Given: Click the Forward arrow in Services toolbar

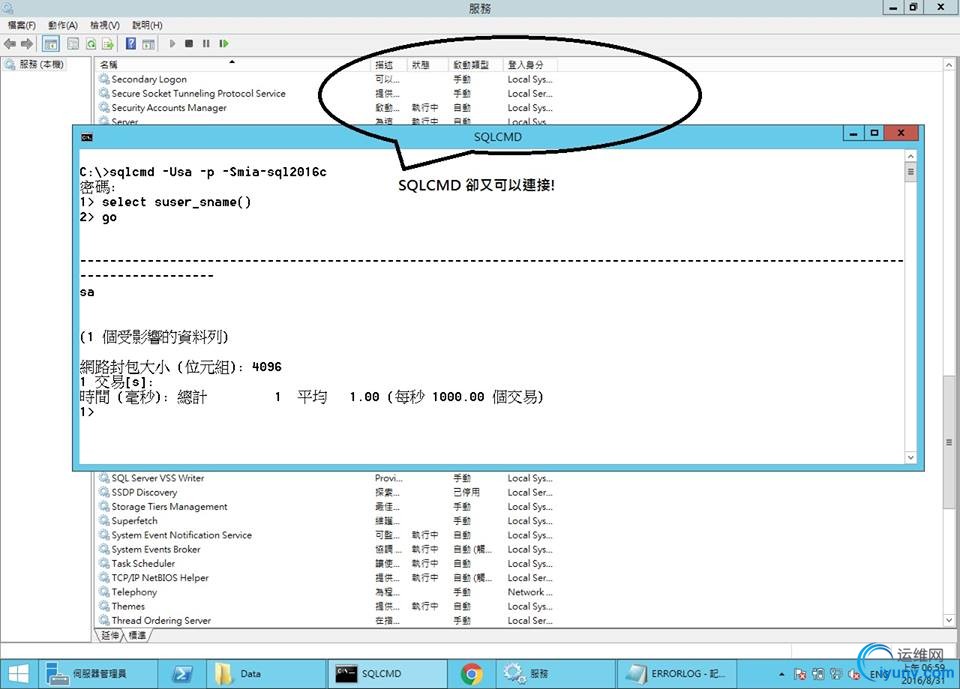Looking at the screenshot, I should 27,43.
